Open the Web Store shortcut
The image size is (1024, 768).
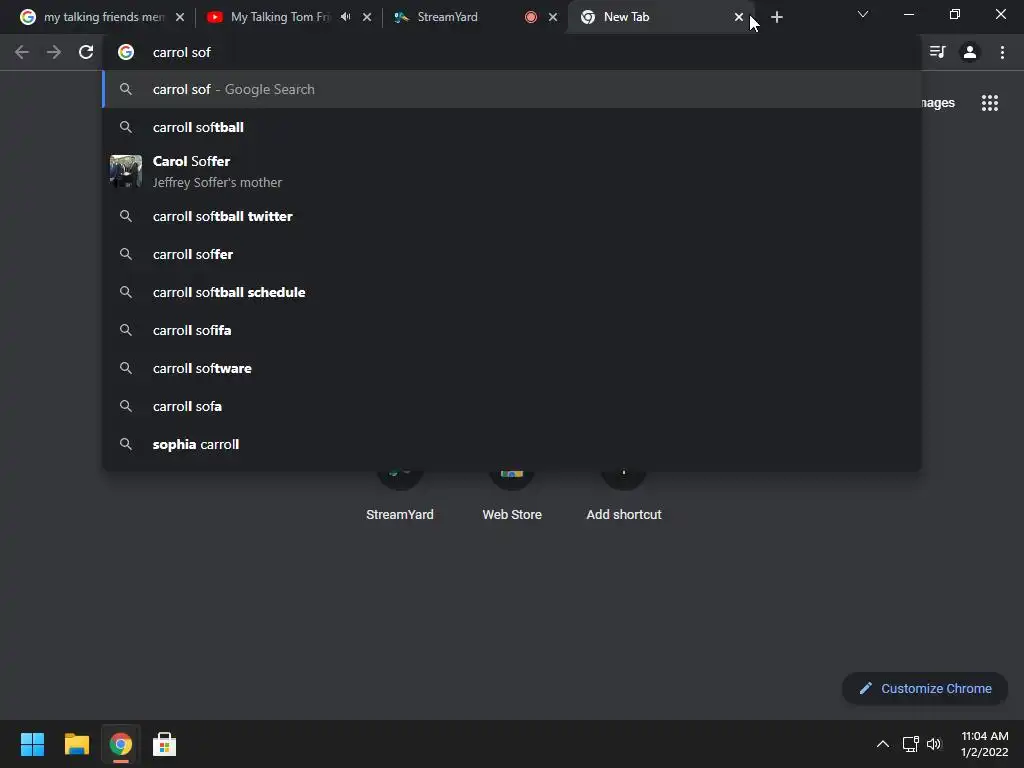[512, 494]
